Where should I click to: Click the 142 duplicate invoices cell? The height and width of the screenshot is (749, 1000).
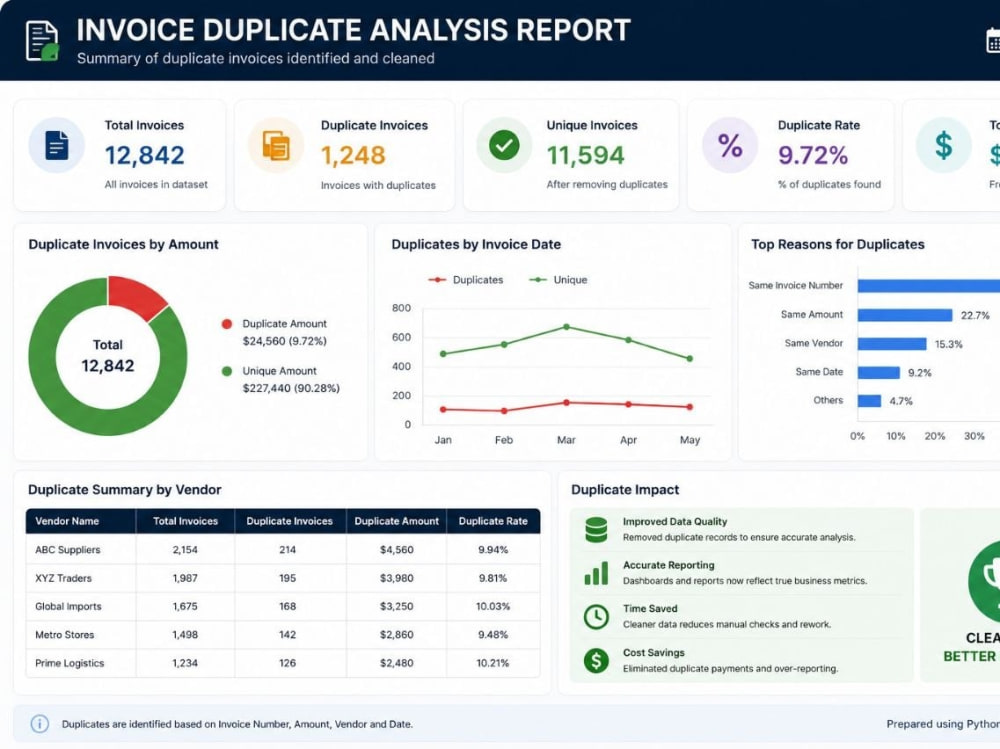tap(288, 635)
